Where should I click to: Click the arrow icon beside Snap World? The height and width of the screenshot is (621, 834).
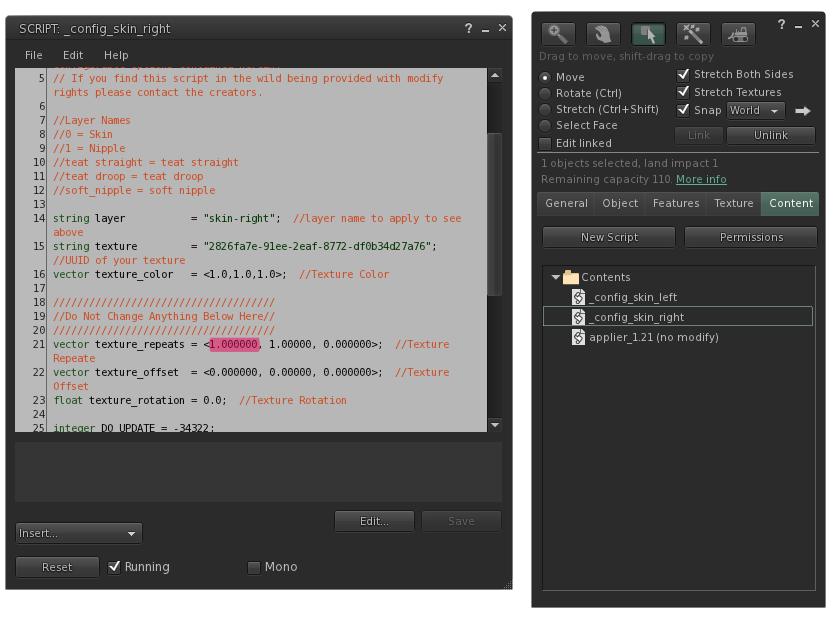[x=802, y=111]
